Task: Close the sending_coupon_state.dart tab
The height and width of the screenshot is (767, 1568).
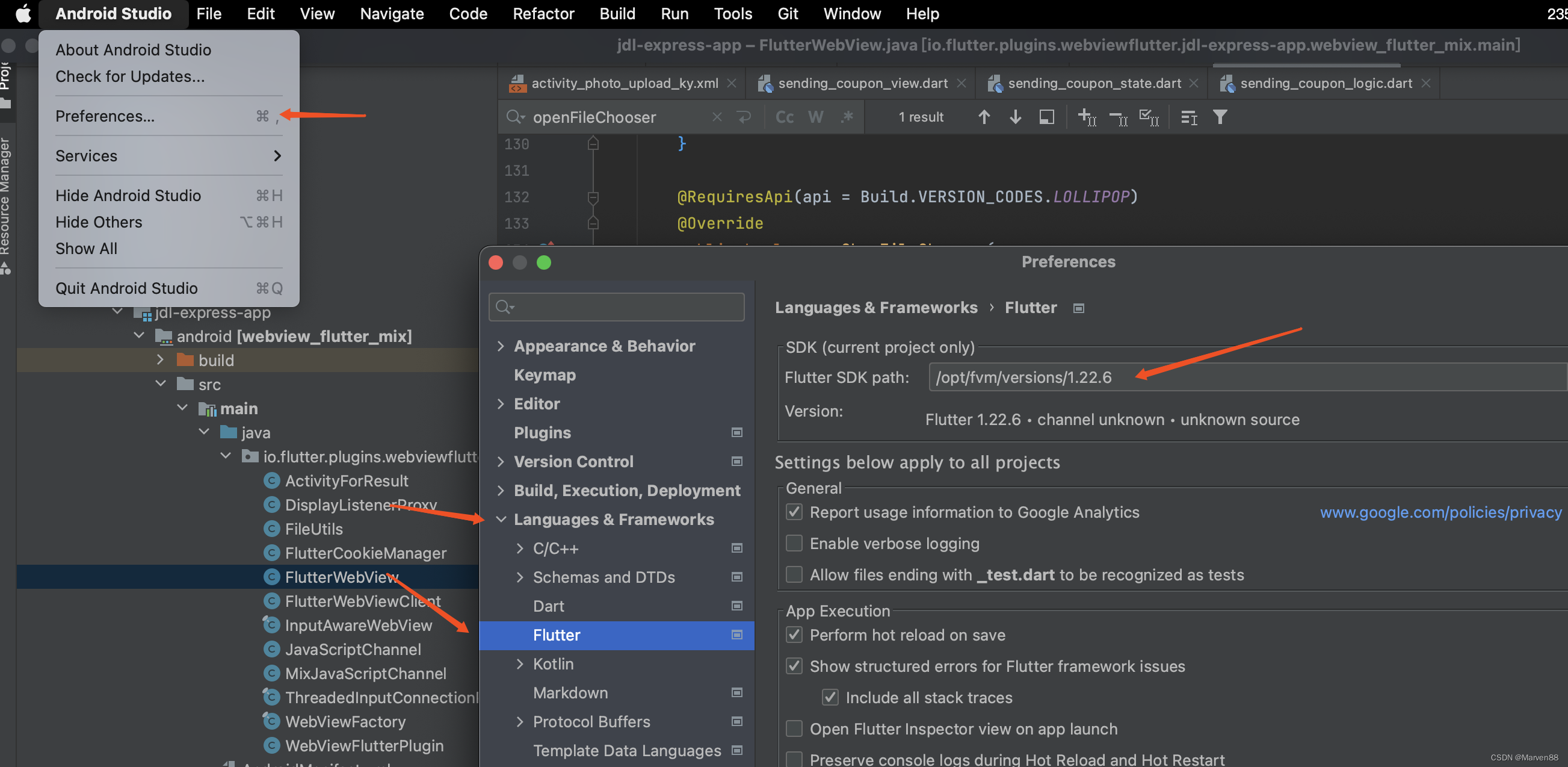Action: coord(1194,83)
